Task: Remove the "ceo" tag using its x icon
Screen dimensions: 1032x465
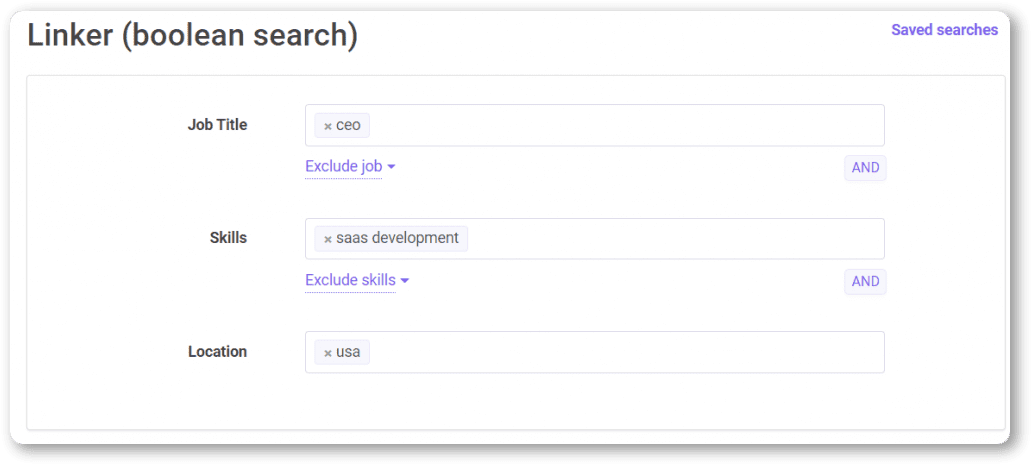Action: [x=327, y=126]
